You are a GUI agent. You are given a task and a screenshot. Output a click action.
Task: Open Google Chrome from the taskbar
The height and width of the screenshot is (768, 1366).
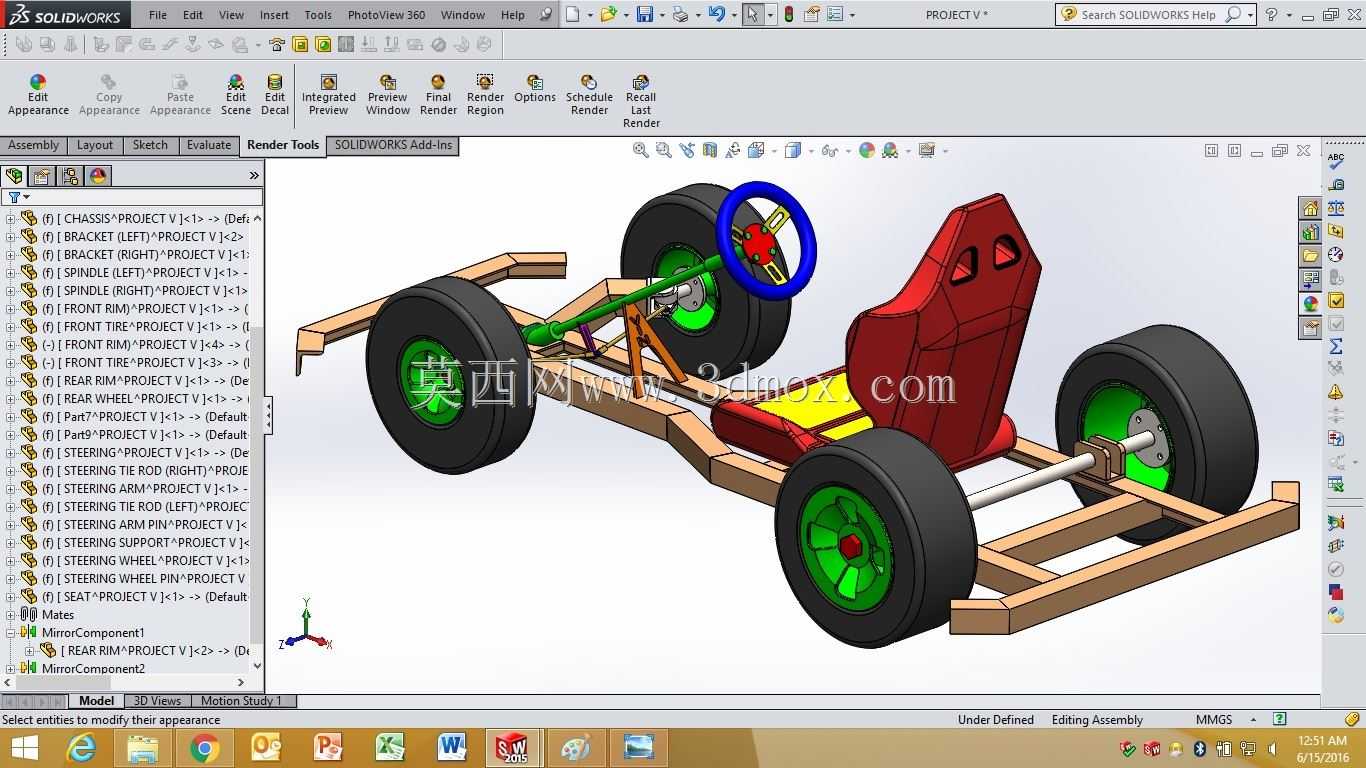204,748
